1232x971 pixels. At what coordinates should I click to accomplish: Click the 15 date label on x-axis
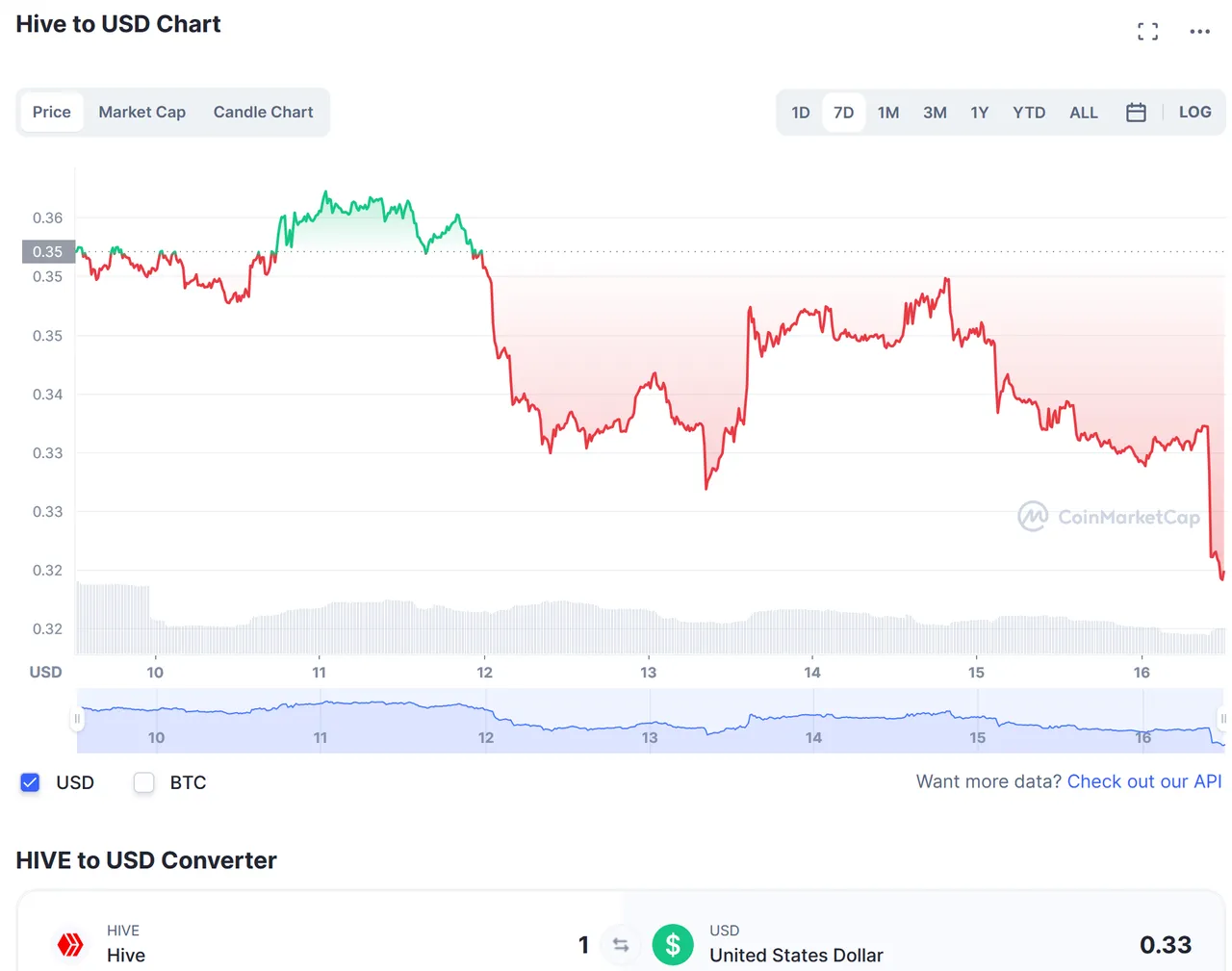pyautogui.click(x=976, y=673)
